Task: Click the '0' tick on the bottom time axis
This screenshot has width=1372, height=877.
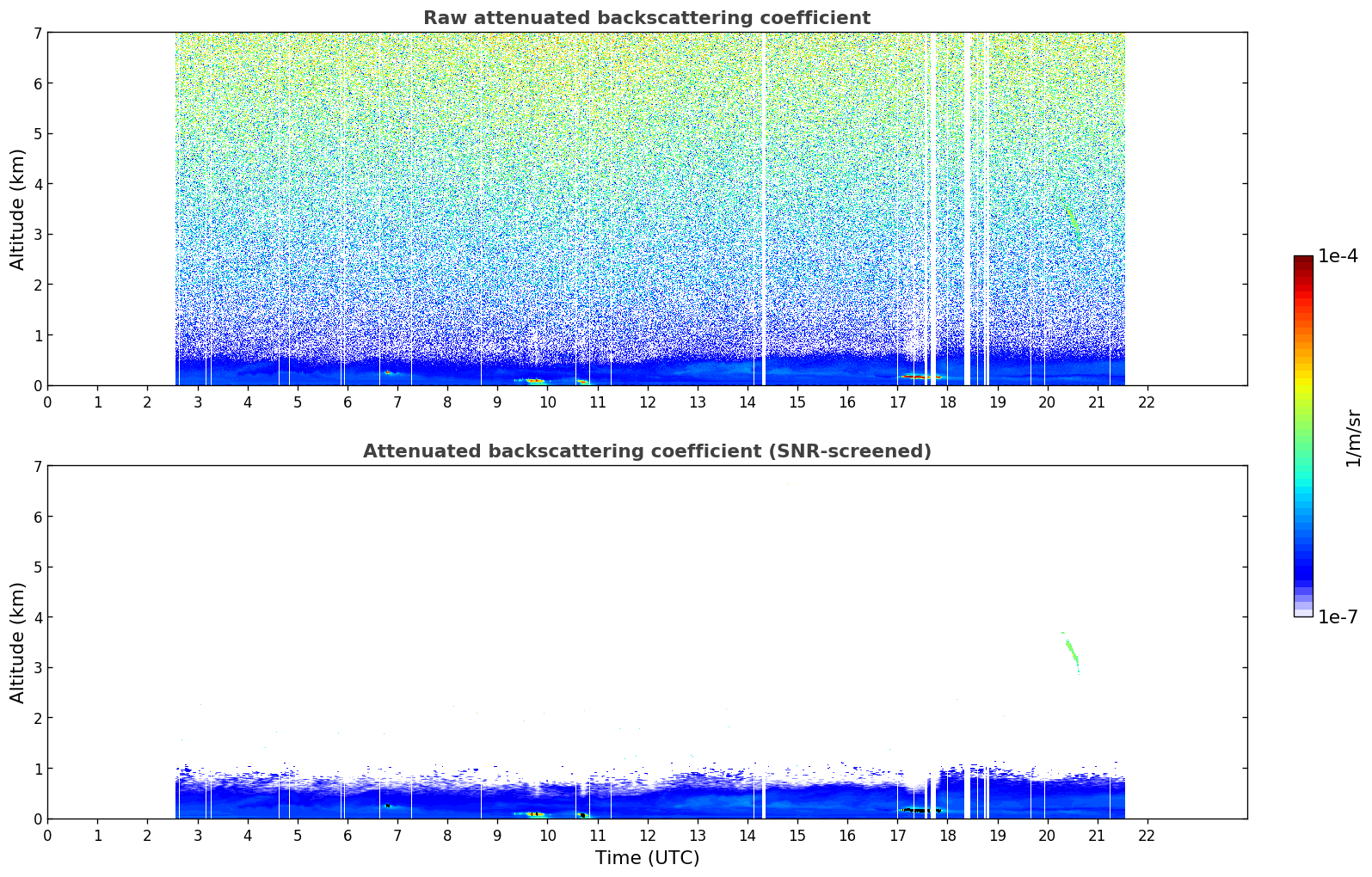Action: (x=47, y=836)
